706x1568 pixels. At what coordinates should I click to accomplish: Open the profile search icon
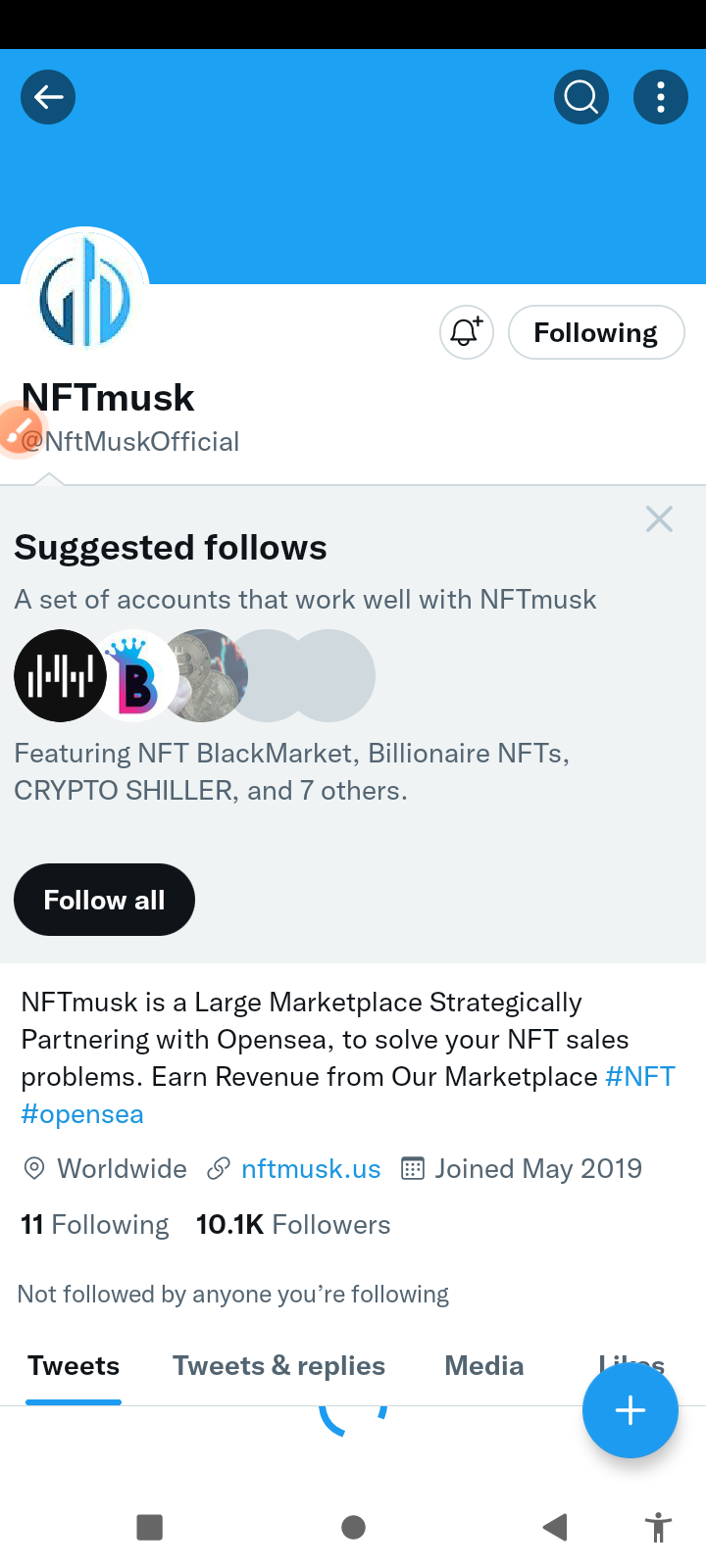[581, 97]
